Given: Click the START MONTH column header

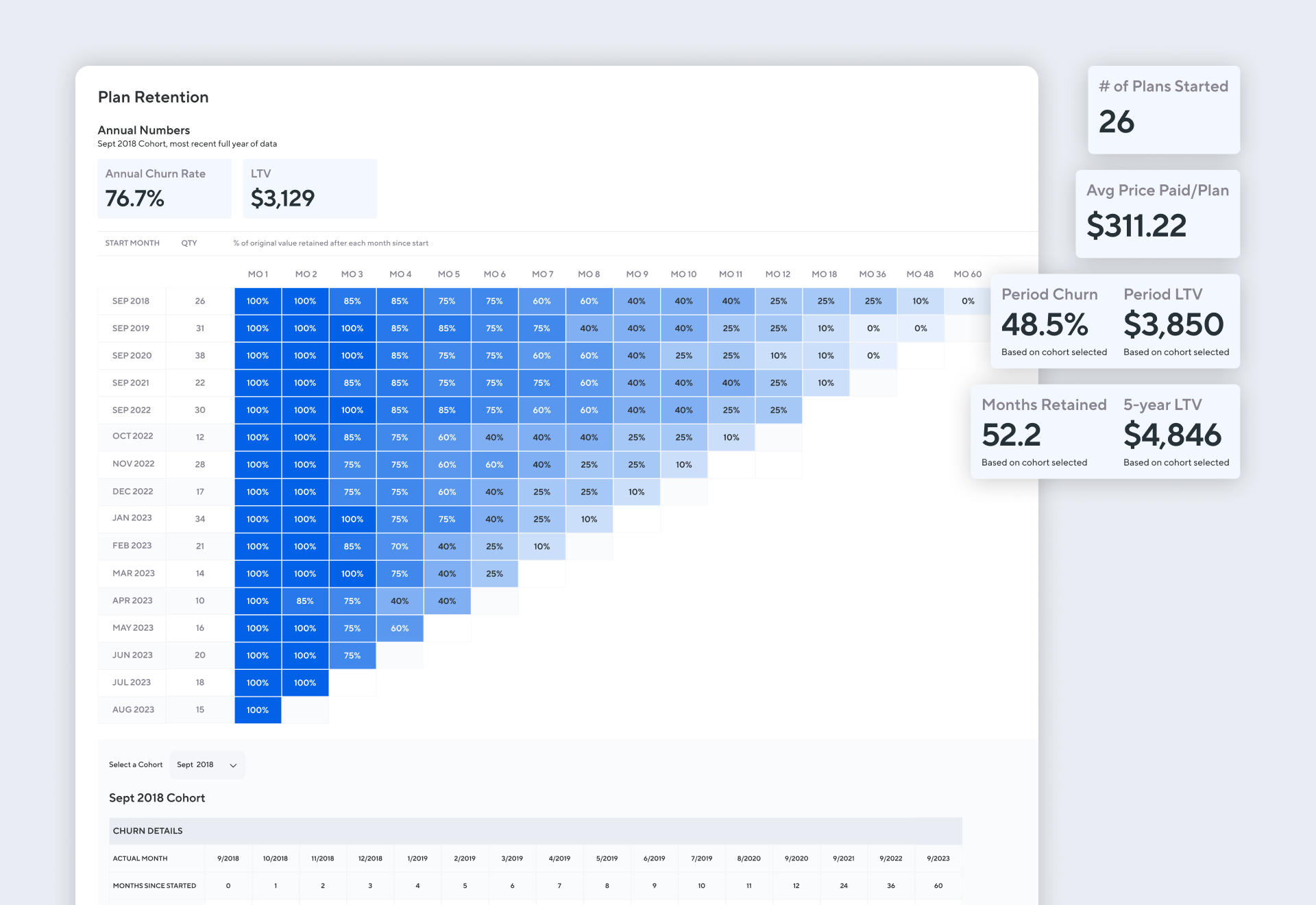Looking at the screenshot, I should 132,243.
